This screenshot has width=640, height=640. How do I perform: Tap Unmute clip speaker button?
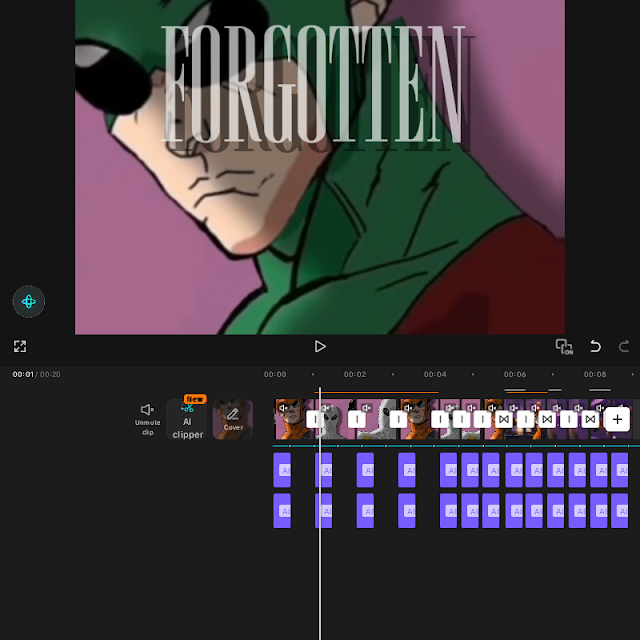tap(147, 419)
